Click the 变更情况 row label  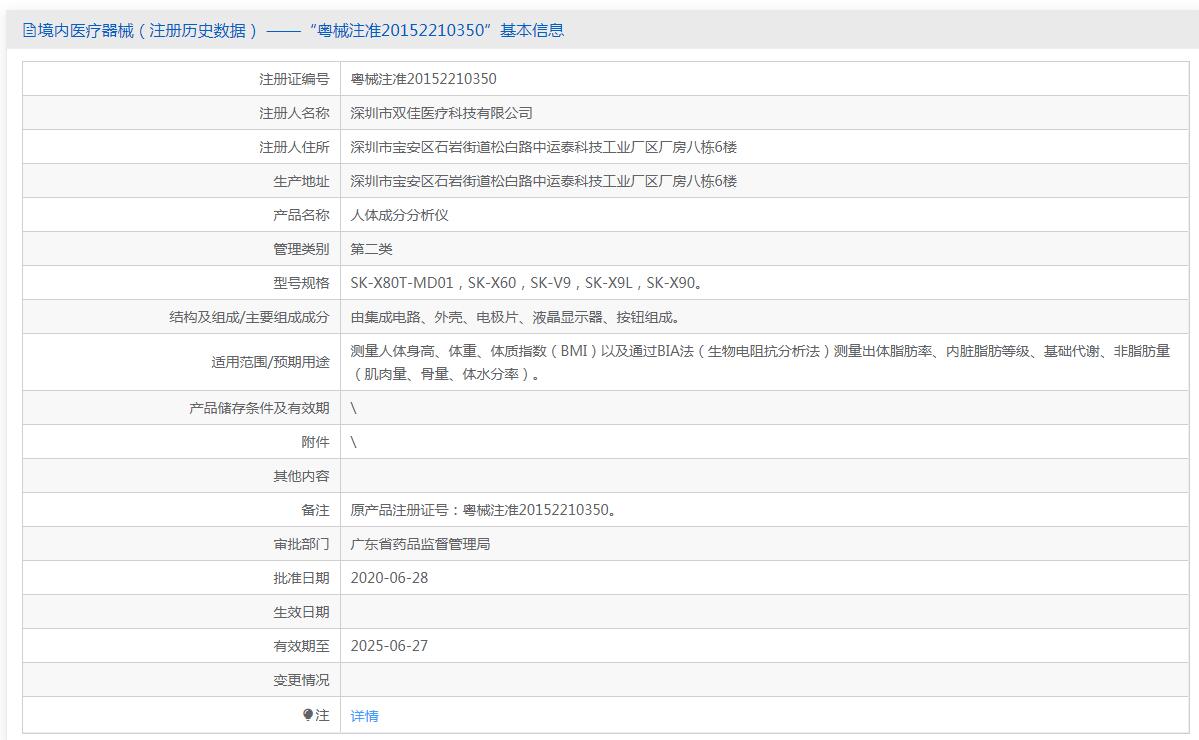pyautogui.click(x=301, y=680)
